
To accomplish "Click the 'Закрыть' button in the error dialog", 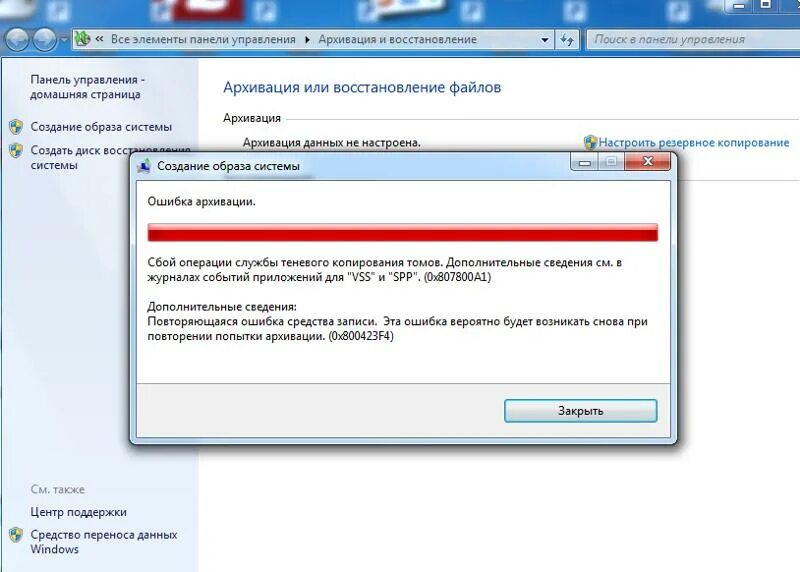I will [x=581, y=411].
